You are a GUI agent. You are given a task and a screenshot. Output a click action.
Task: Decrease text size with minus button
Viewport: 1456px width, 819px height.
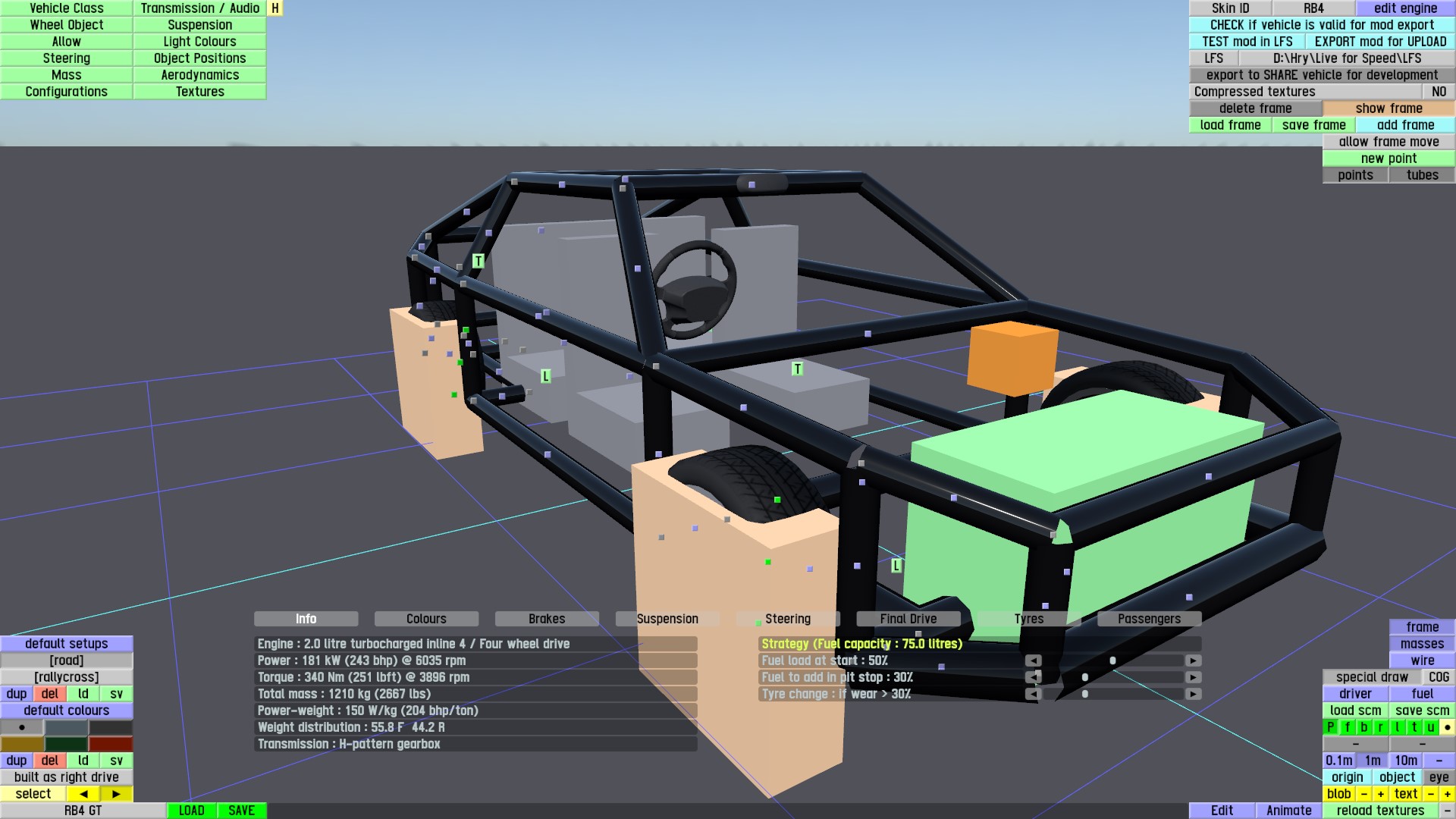[1430, 794]
